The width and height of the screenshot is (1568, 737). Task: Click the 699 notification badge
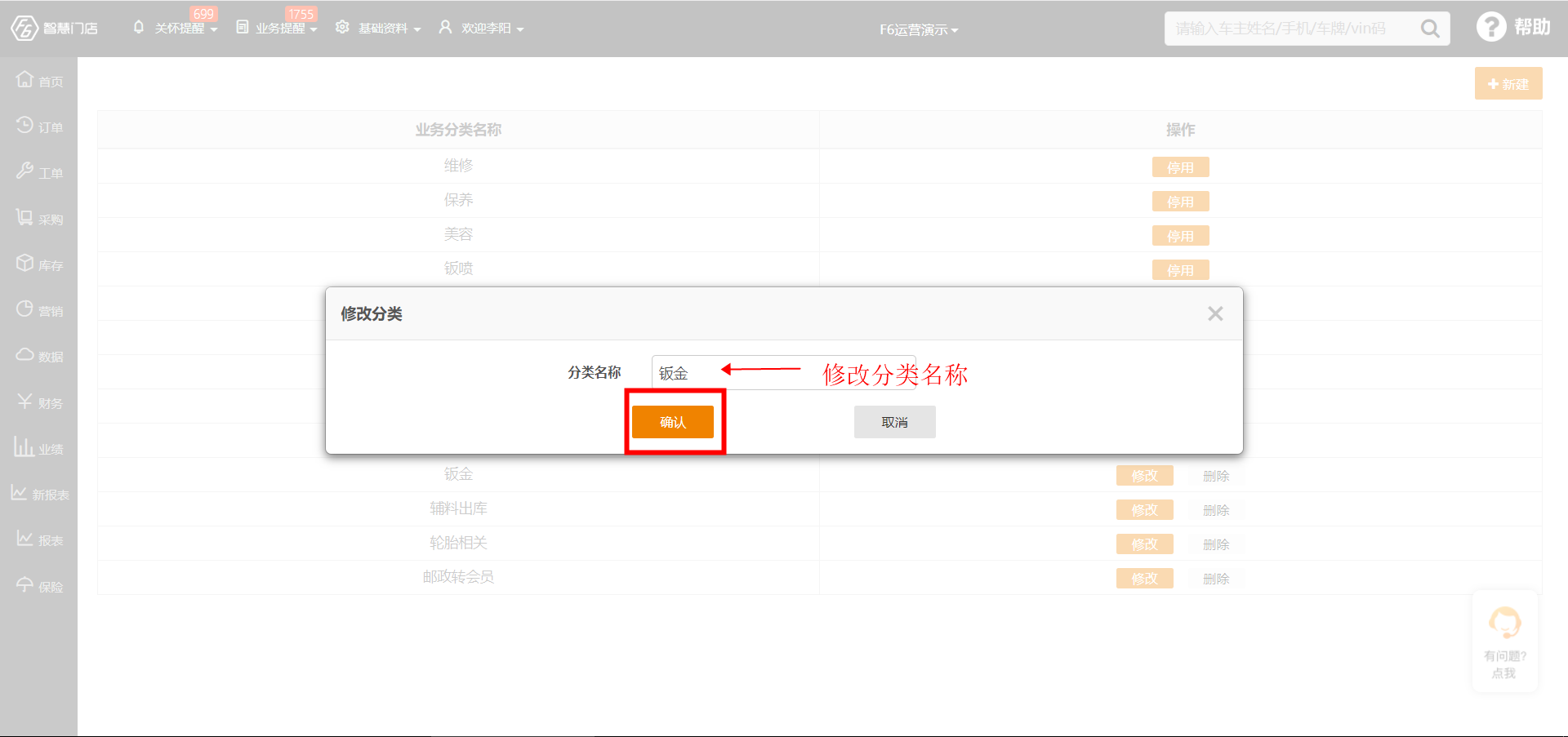(x=203, y=14)
